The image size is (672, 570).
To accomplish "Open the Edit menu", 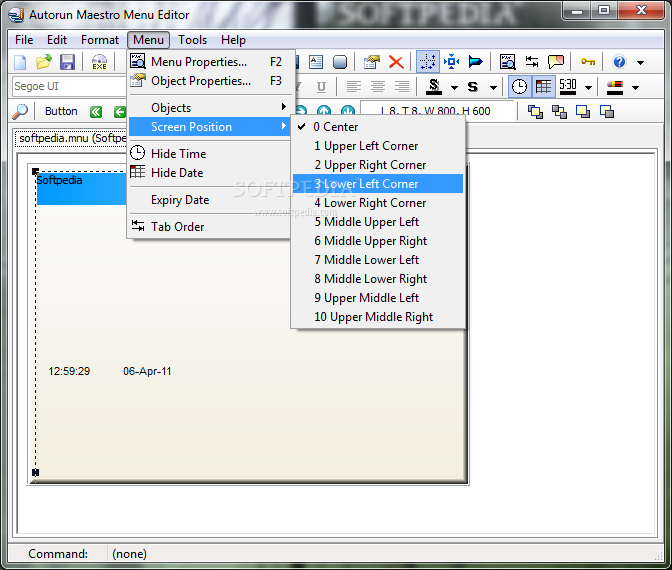I will pyautogui.click(x=57, y=40).
